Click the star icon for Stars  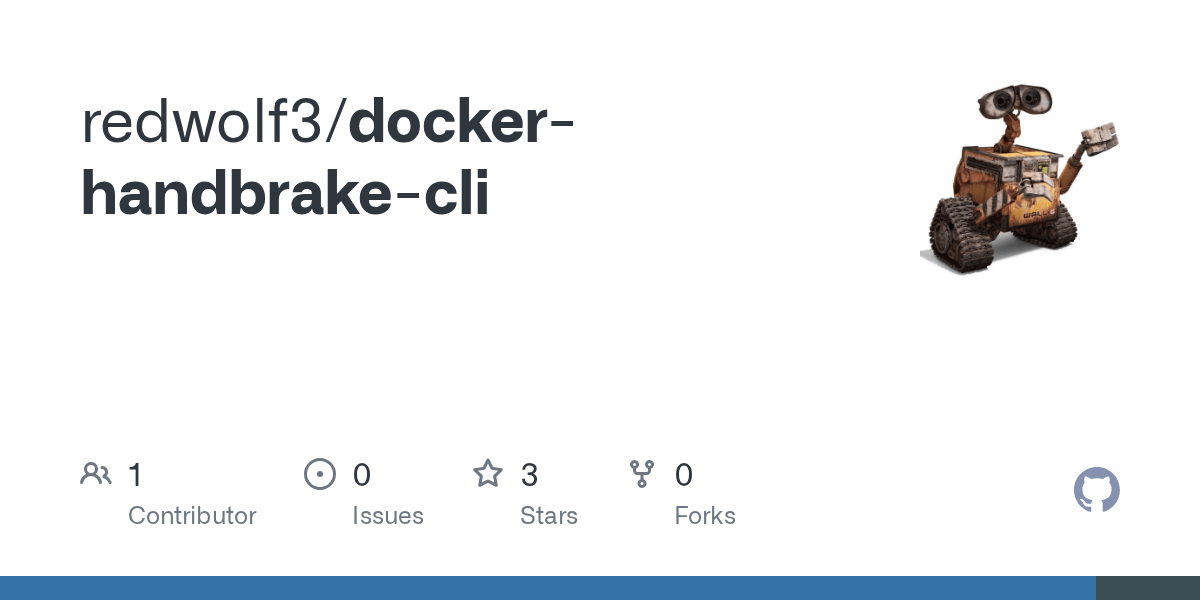tap(488, 474)
